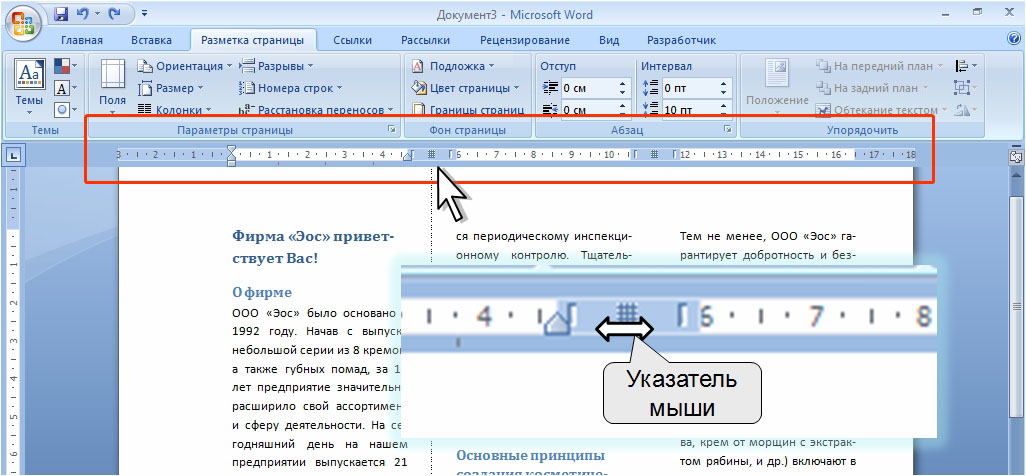Open the Расстановка переносов hyphenation menu
The height and width of the screenshot is (476, 1026).
pyautogui.click(x=317, y=110)
